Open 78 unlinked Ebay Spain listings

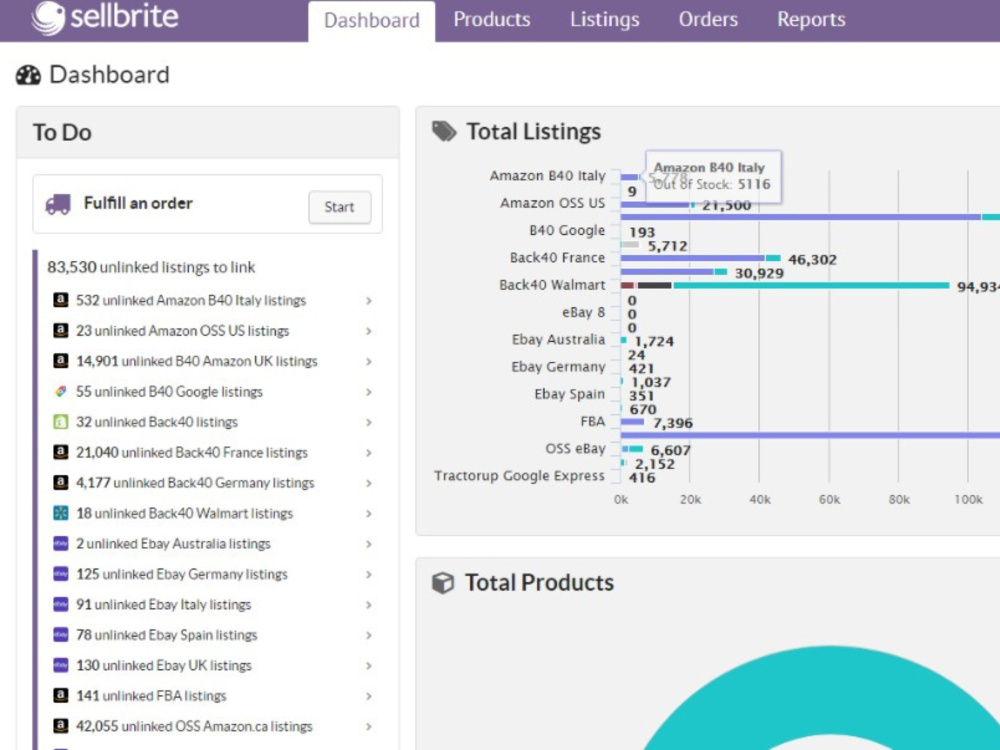click(166, 635)
